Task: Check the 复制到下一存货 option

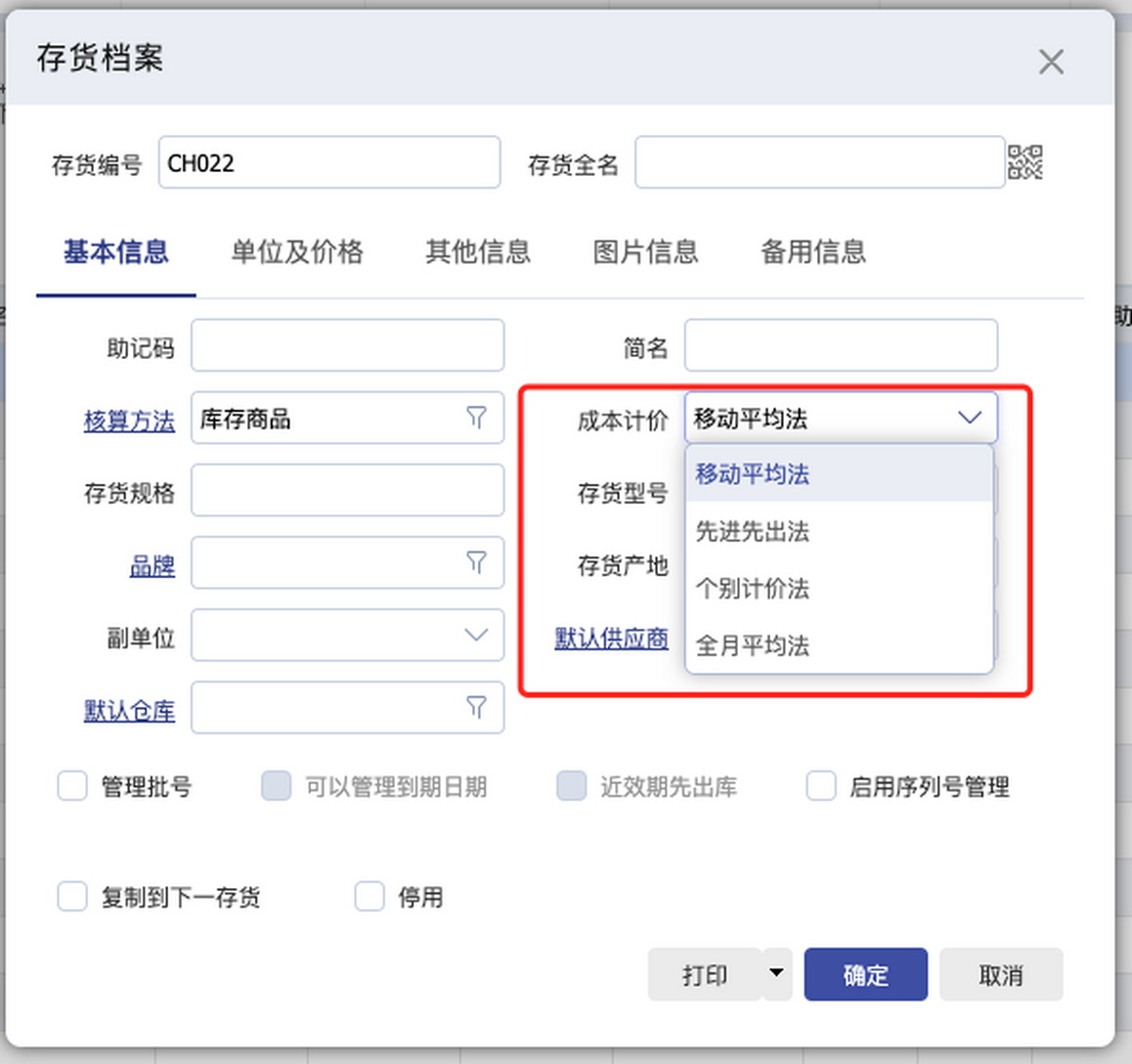Action: click(72, 897)
